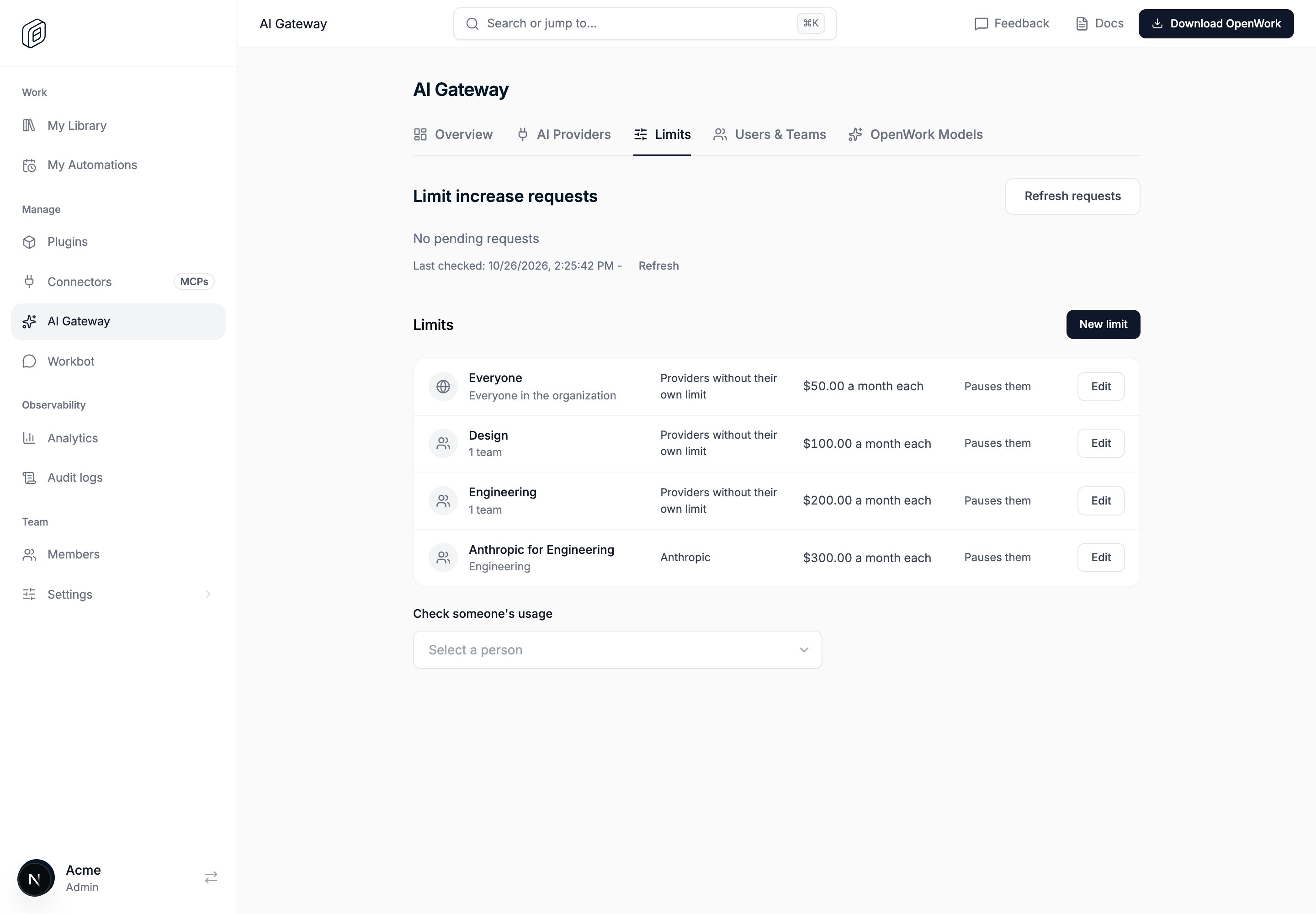Open My Library from the sidebar
This screenshot has width=1316, height=914.
tap(118, 125)
